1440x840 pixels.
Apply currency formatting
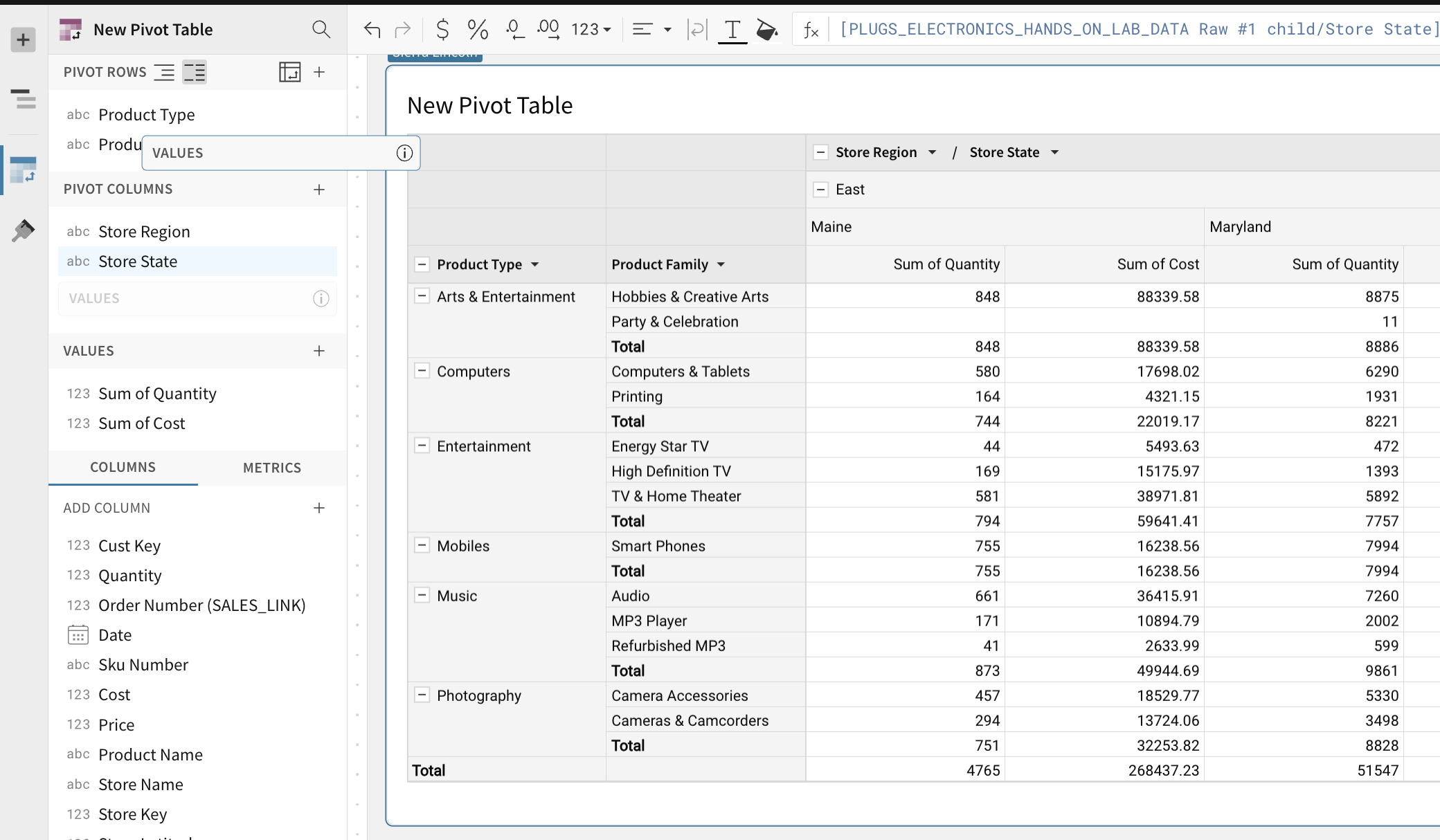442,29
